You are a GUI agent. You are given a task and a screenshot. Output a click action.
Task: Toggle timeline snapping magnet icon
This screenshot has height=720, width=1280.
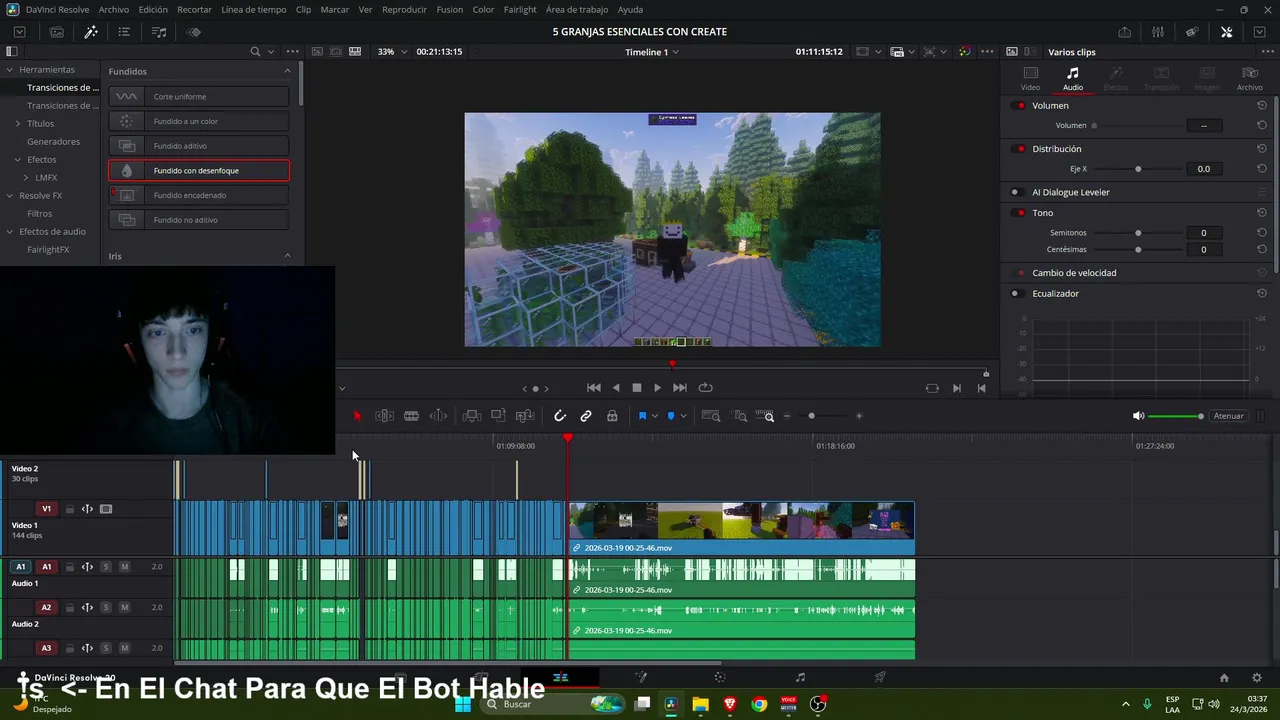tap(560, 416)
